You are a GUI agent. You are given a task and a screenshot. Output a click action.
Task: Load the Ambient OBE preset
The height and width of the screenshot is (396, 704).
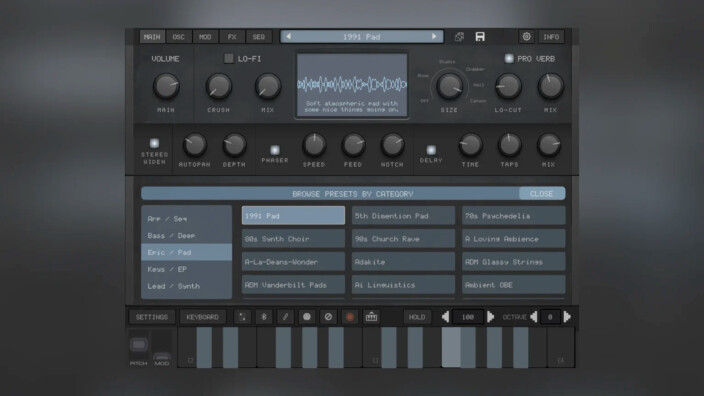(x=514, y=285)
